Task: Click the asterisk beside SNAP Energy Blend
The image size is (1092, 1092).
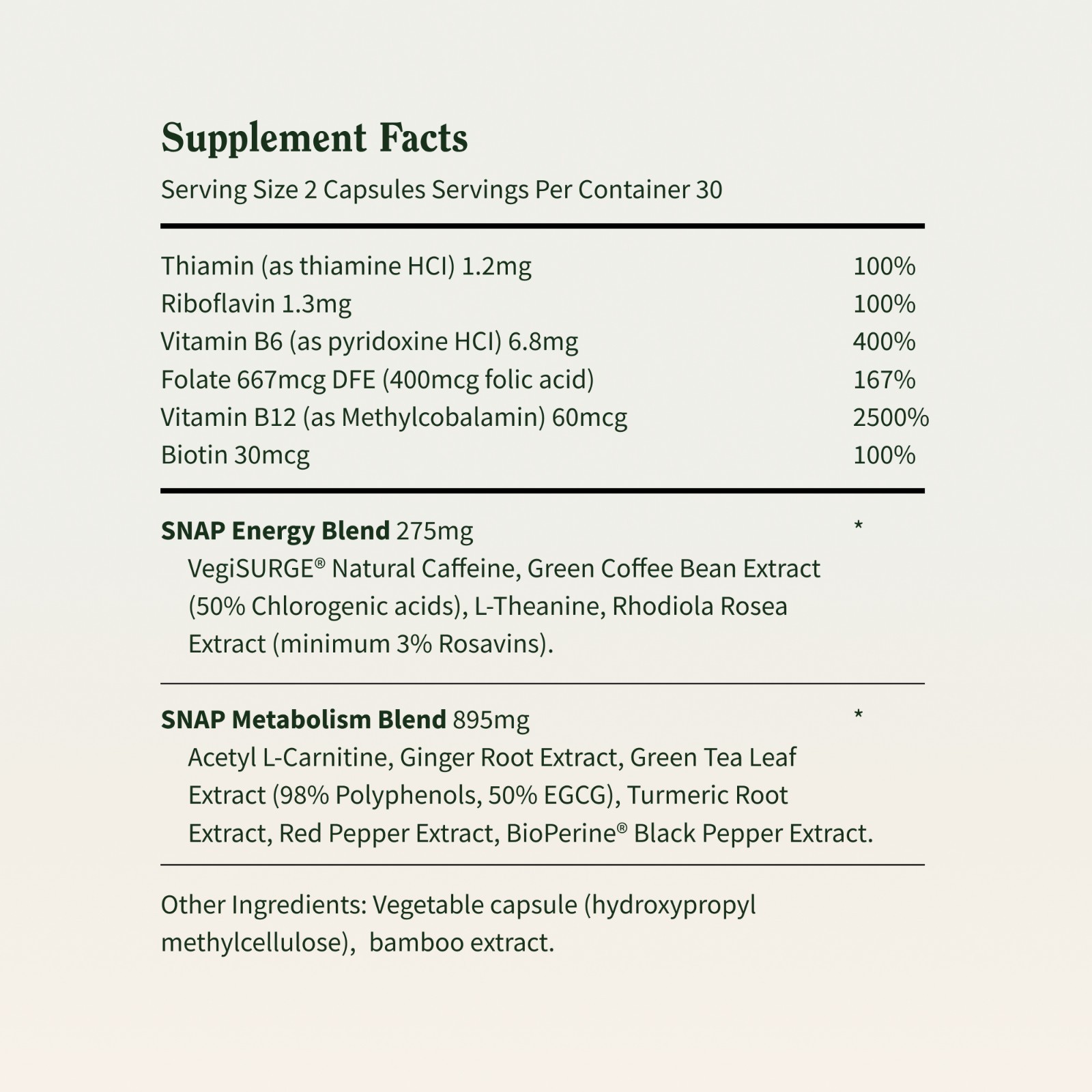Action: [x=859, y=526]
